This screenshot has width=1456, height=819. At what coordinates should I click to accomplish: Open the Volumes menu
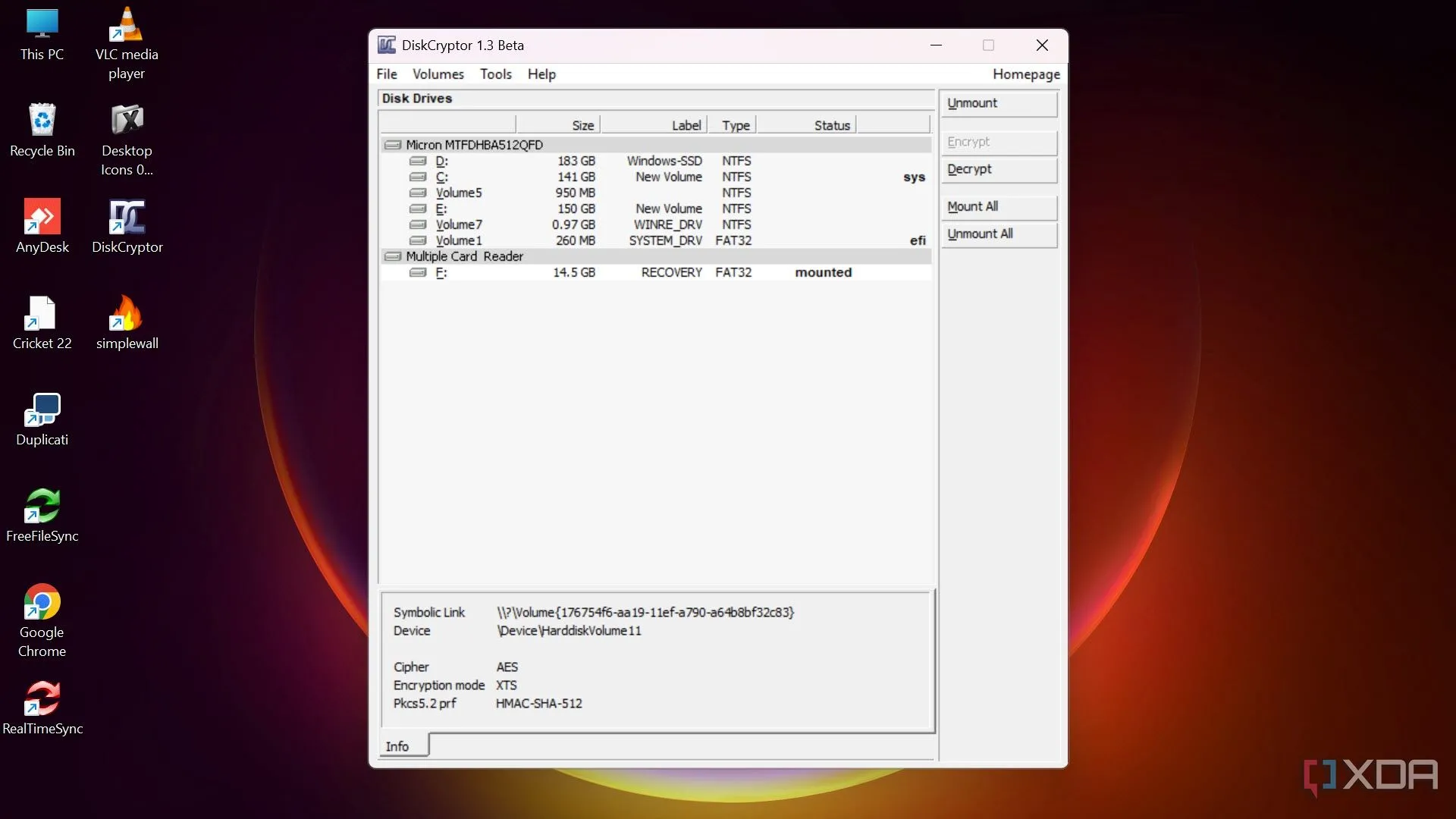(x=438, y=74)
